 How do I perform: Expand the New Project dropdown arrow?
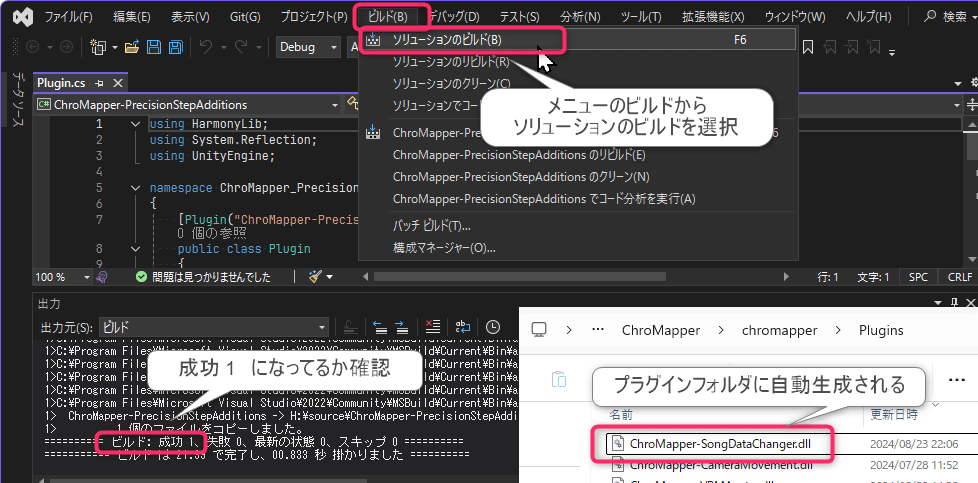tap(114, 47)
